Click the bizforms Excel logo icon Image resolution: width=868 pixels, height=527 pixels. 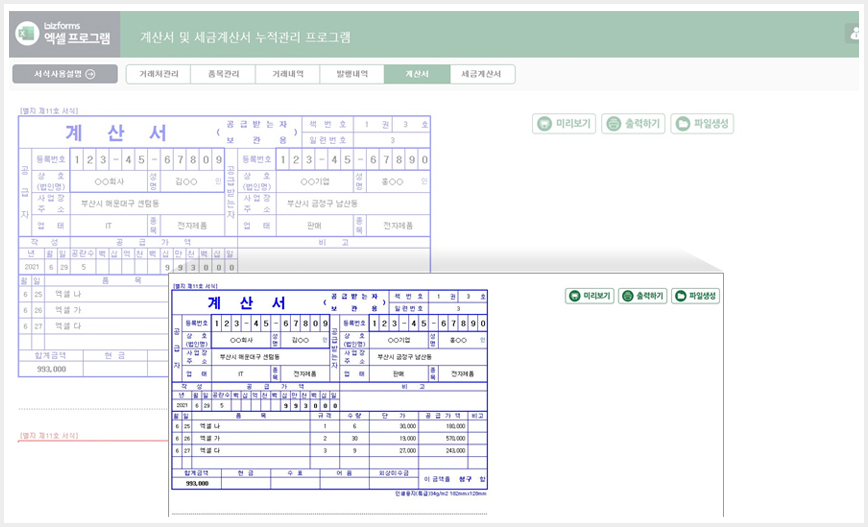click(27, 34)
